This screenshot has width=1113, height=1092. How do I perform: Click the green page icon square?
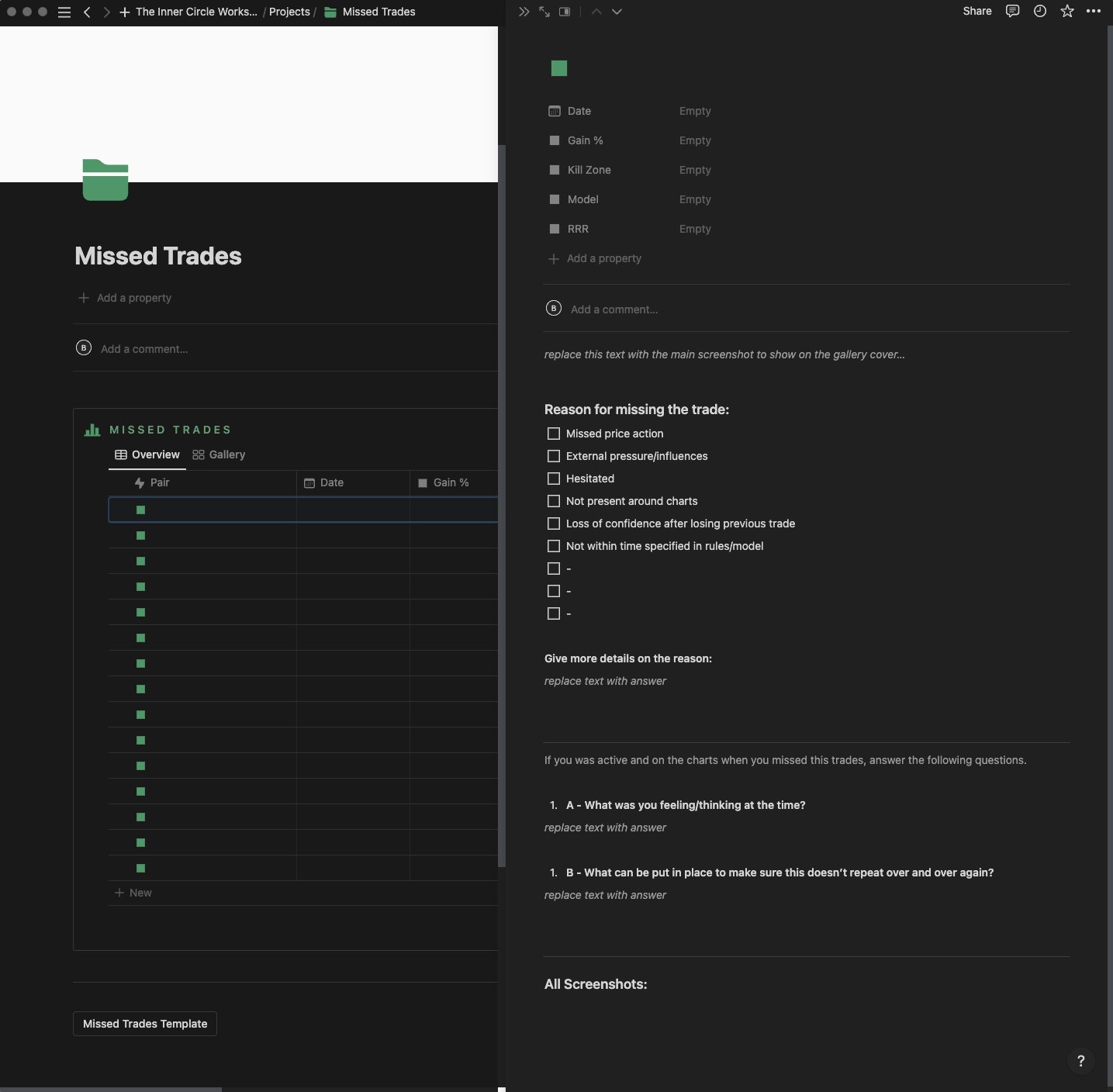[560, 68]
